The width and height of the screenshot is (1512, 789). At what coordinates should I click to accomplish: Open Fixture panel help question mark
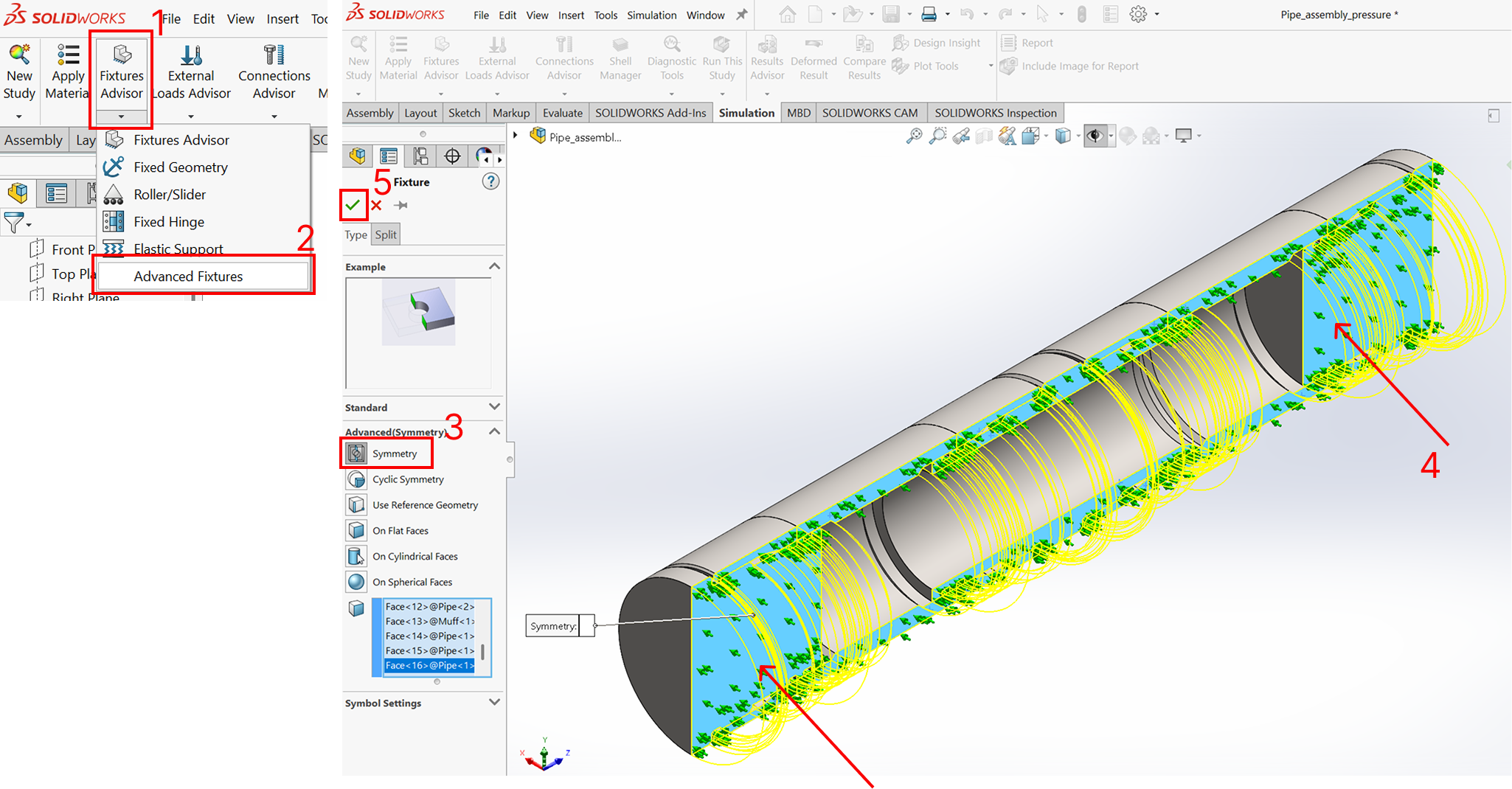coord(490,181)
